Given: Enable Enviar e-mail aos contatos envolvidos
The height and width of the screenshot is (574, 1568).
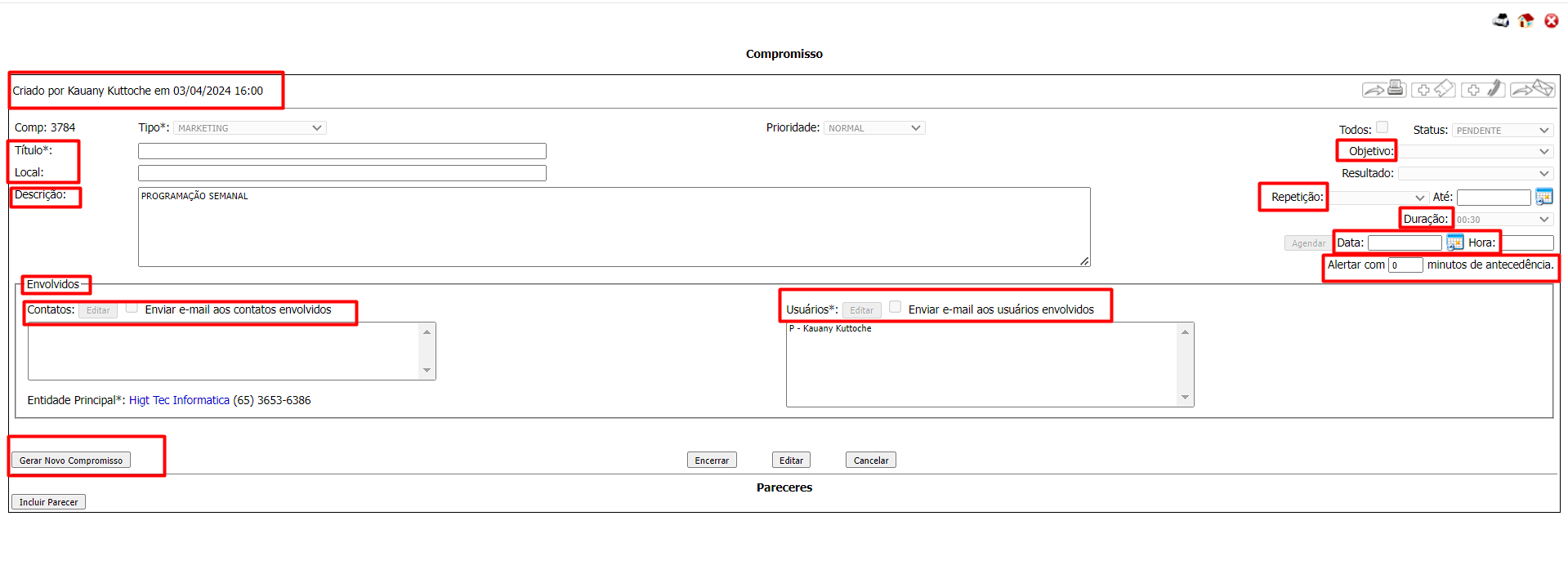Looking at the screenshot, I should pos(132,308).
